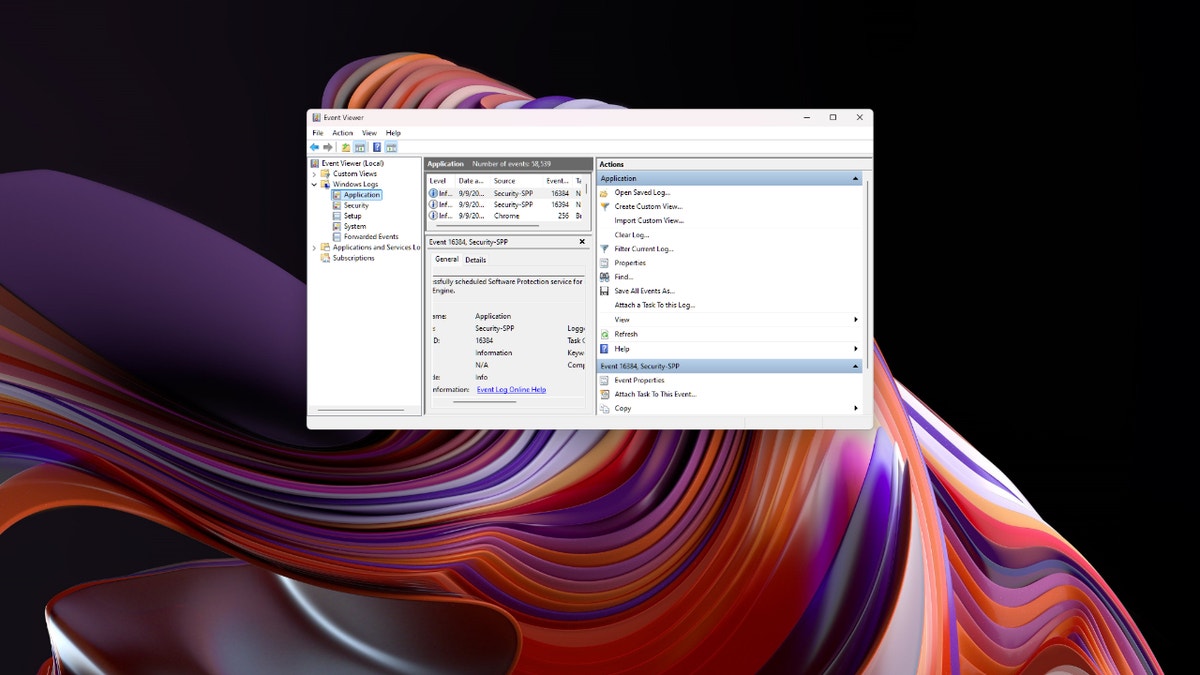The height and width of the screenshot is (675, 1200).
Task: Collapse the Application section in Actions pane
Action: pos(855,179)
